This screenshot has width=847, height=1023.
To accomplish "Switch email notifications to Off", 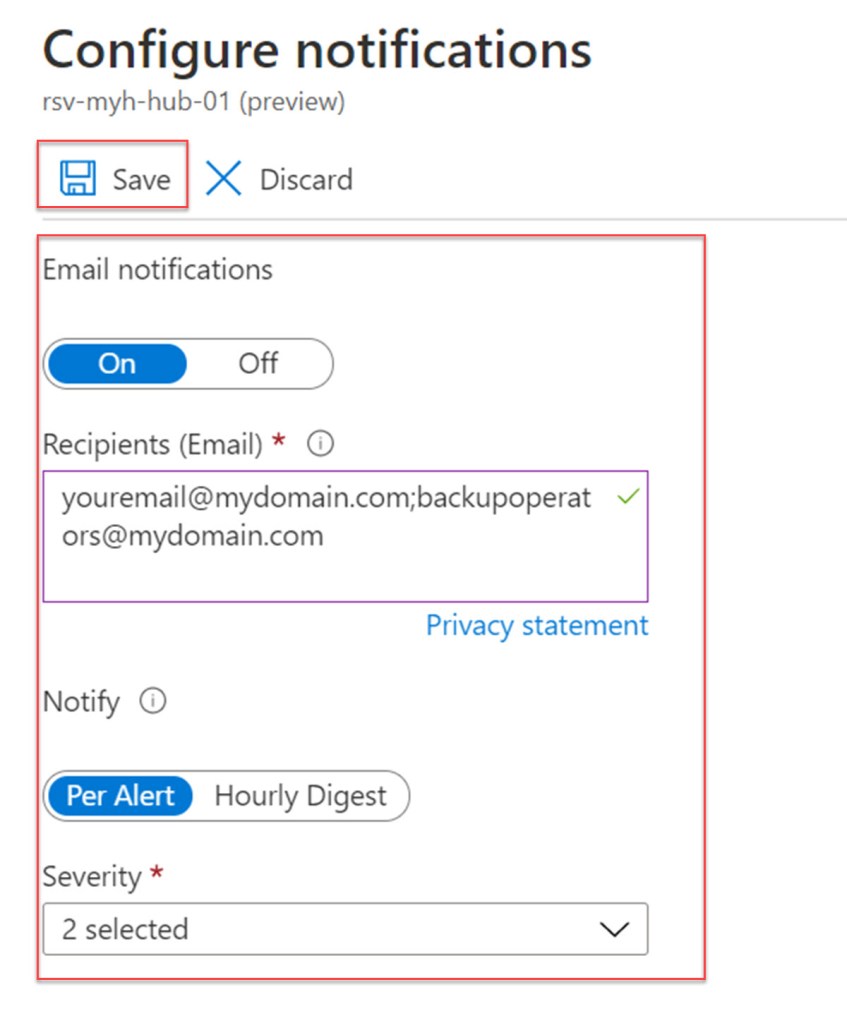I will click(x=258, y=363).
